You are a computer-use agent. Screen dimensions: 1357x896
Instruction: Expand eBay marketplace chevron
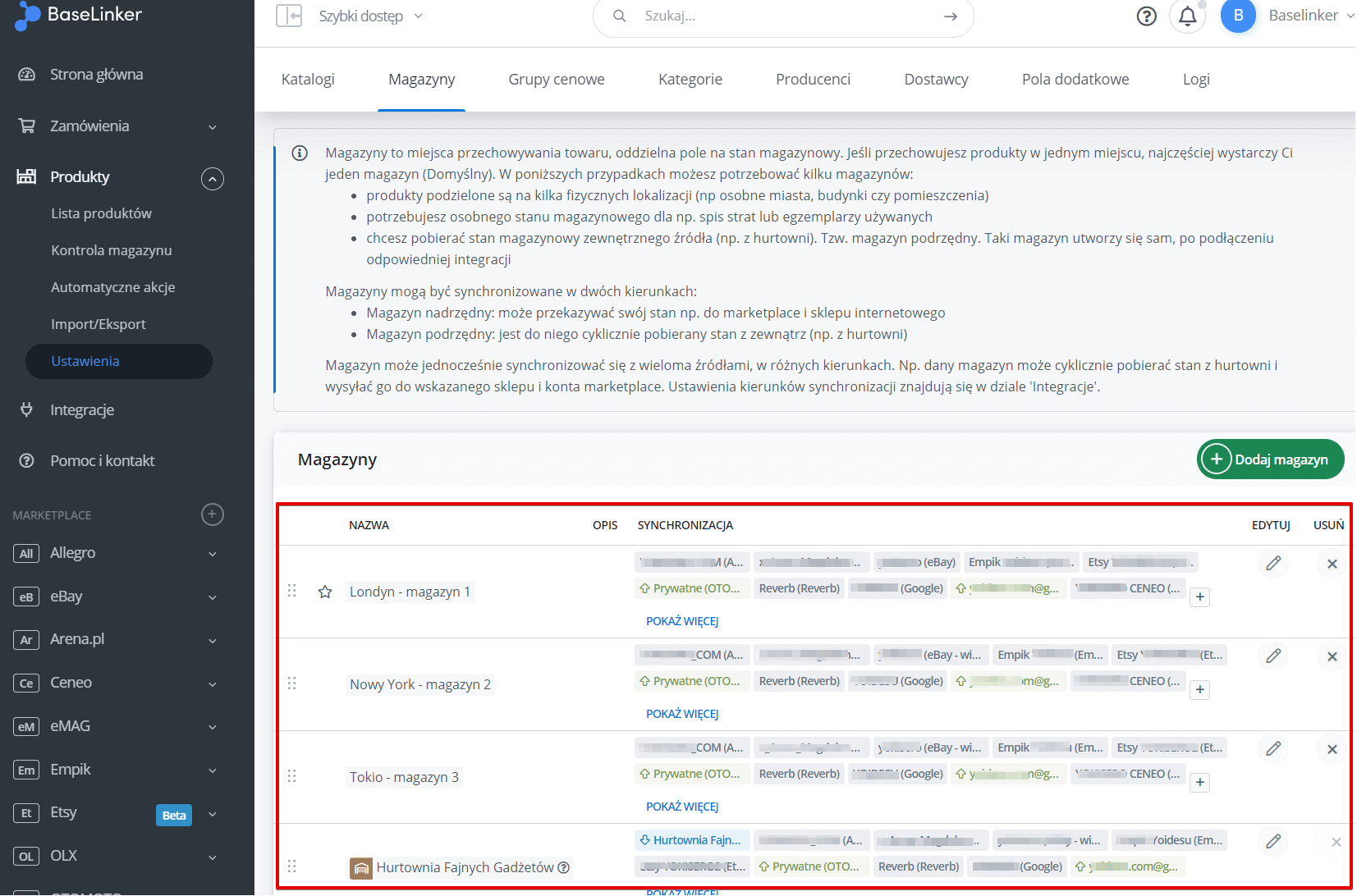pyautogui.click(x=213, y=597)
